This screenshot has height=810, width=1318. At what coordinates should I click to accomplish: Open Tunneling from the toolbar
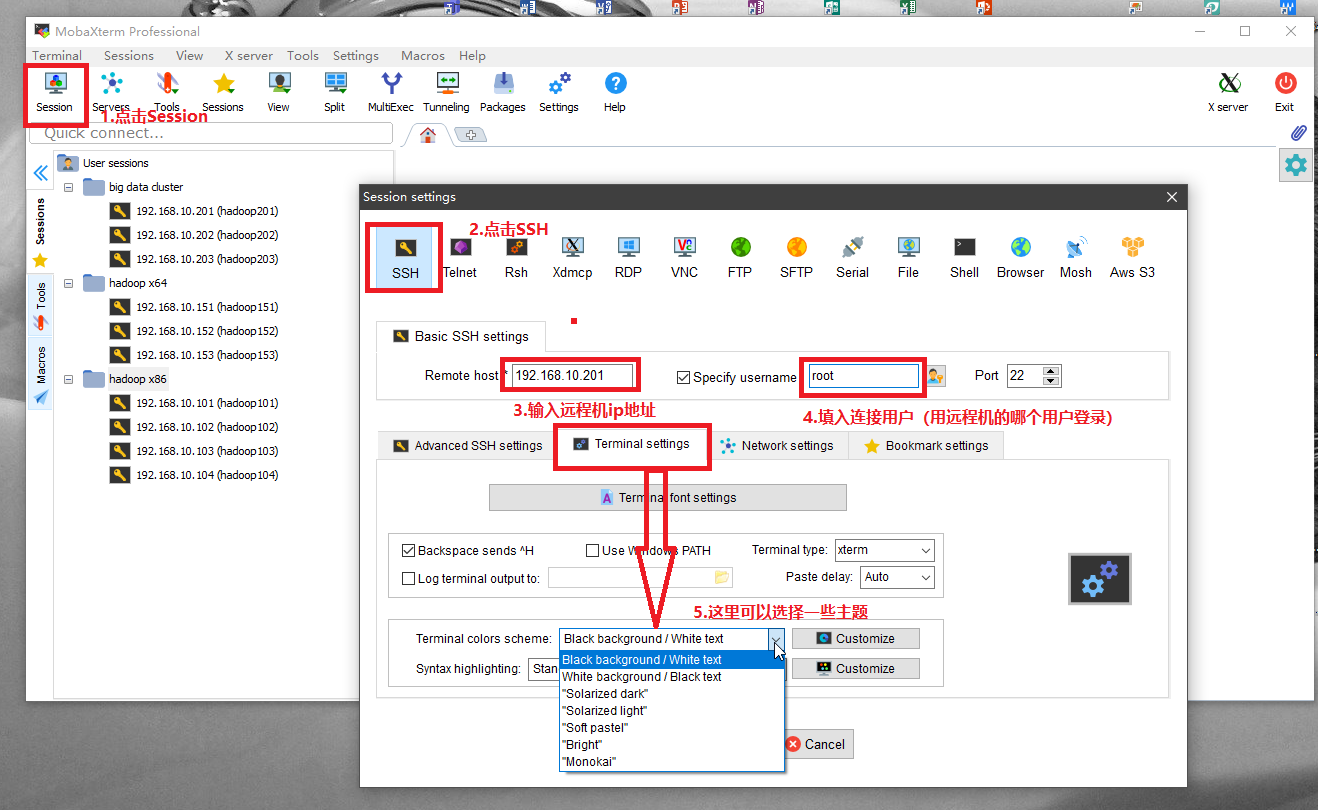(447, 92)
